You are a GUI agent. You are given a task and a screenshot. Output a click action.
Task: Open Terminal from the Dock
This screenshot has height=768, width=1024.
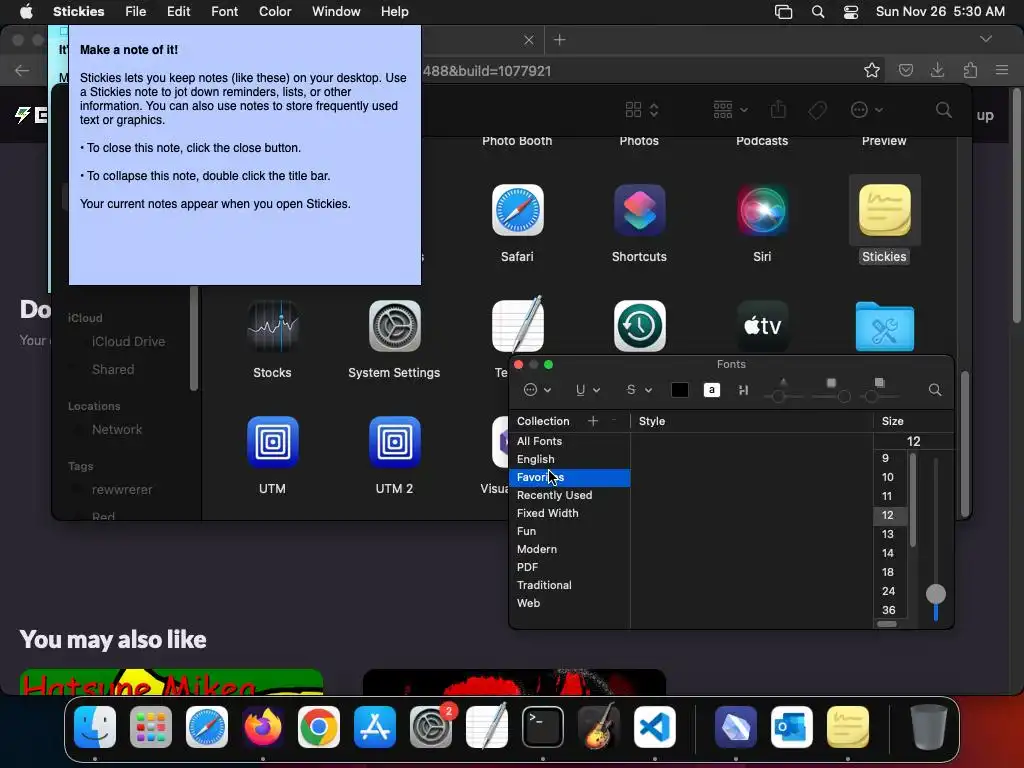pos(543,728)
